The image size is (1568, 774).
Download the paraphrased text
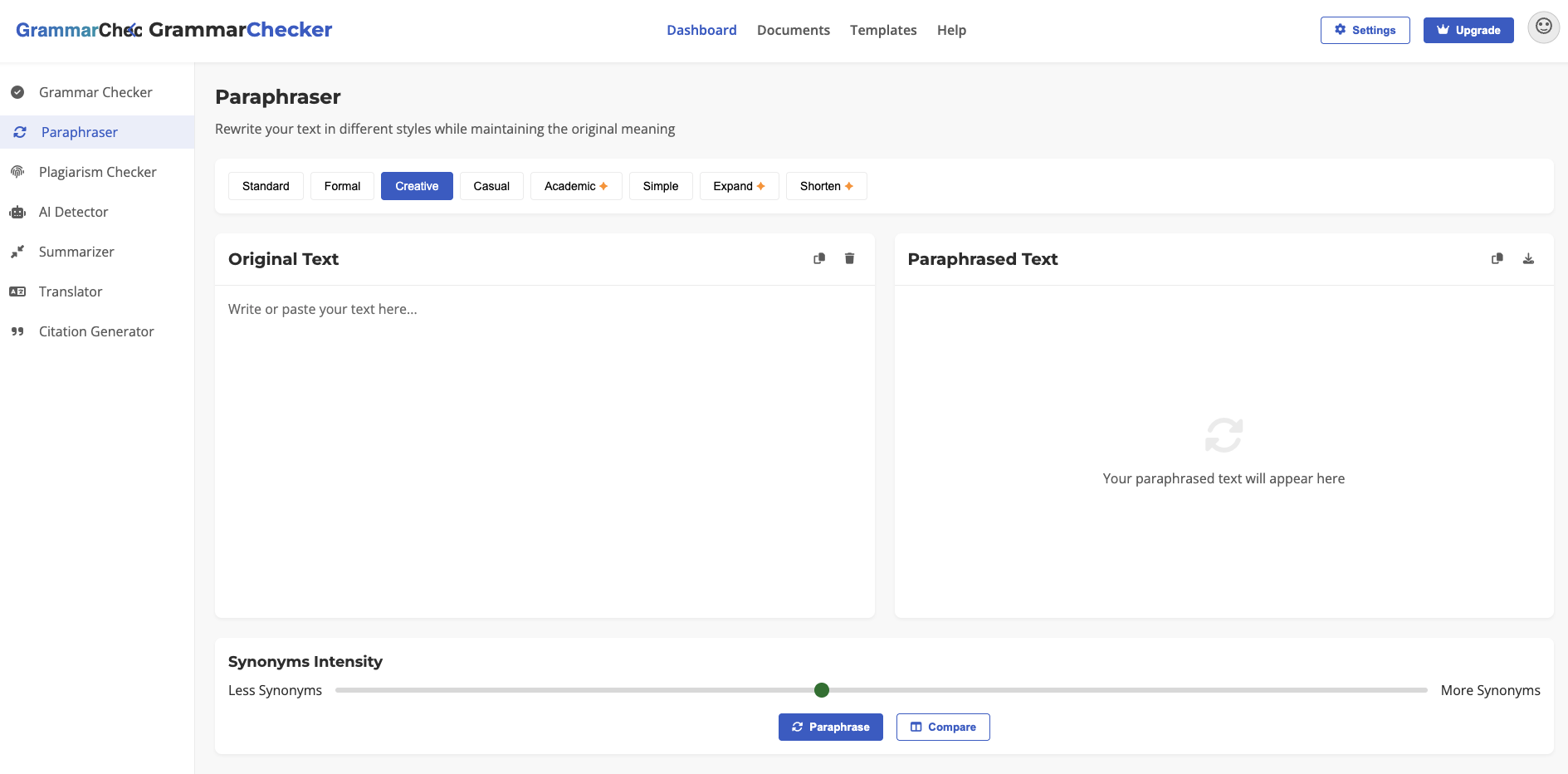pos(1528,258)
